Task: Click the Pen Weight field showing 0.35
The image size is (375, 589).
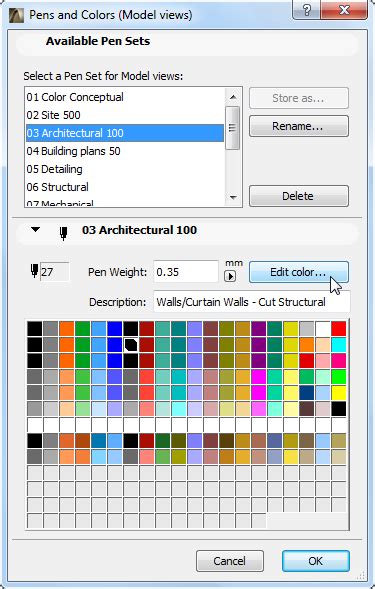Action: (x=186, y=272)
